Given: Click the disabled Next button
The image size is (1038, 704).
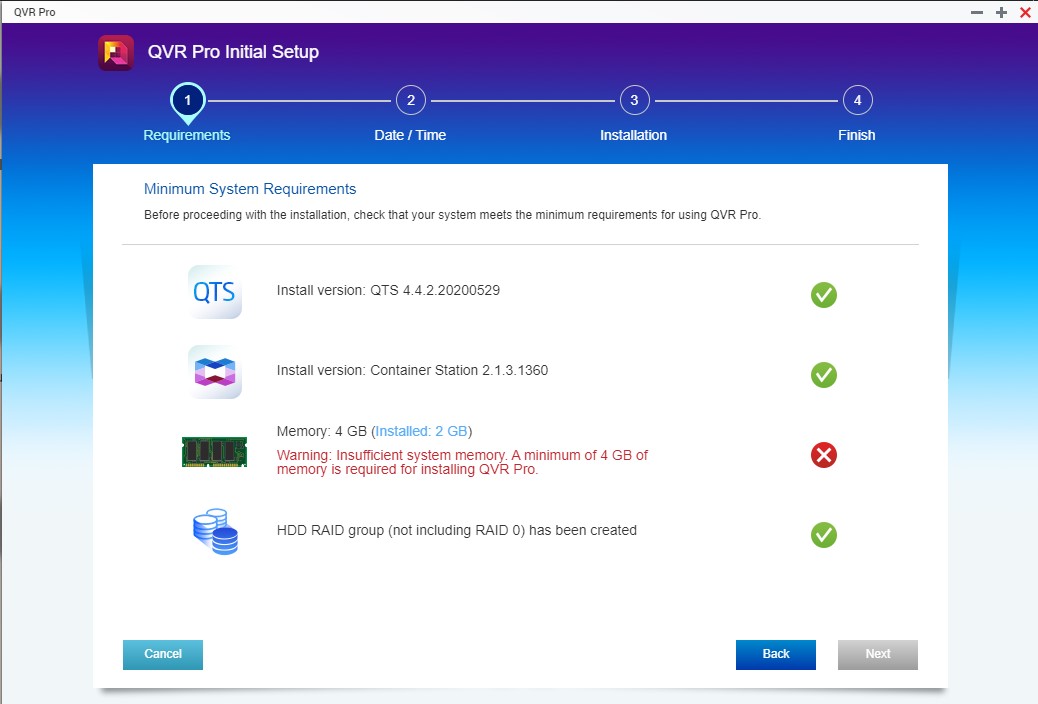Looking at the screenshot, I should click(x=877, y=654).
